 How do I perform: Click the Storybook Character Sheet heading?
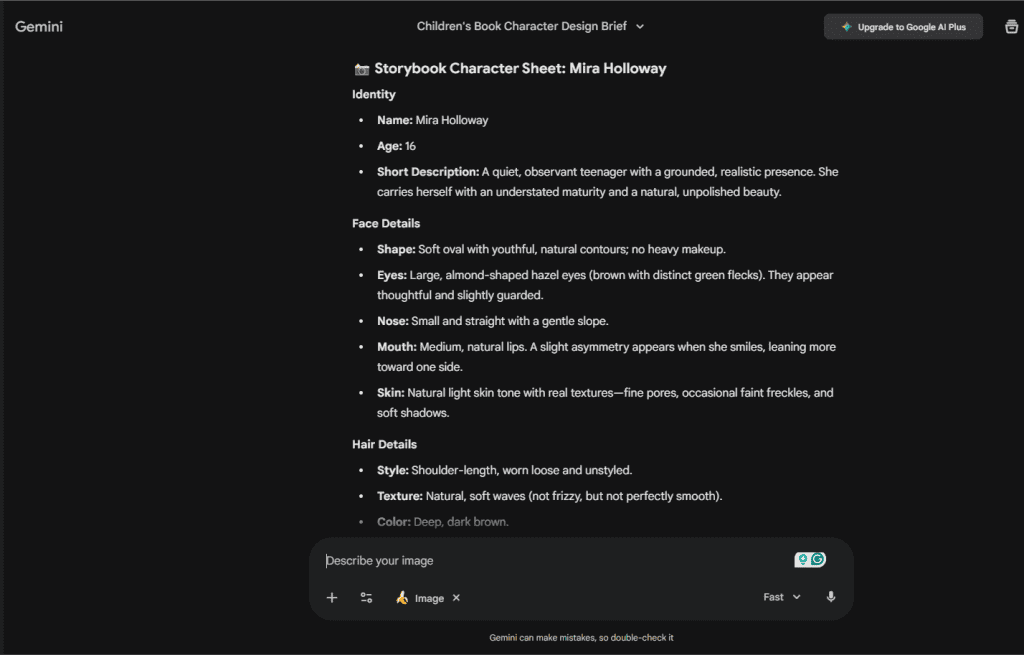pos(520,69)
